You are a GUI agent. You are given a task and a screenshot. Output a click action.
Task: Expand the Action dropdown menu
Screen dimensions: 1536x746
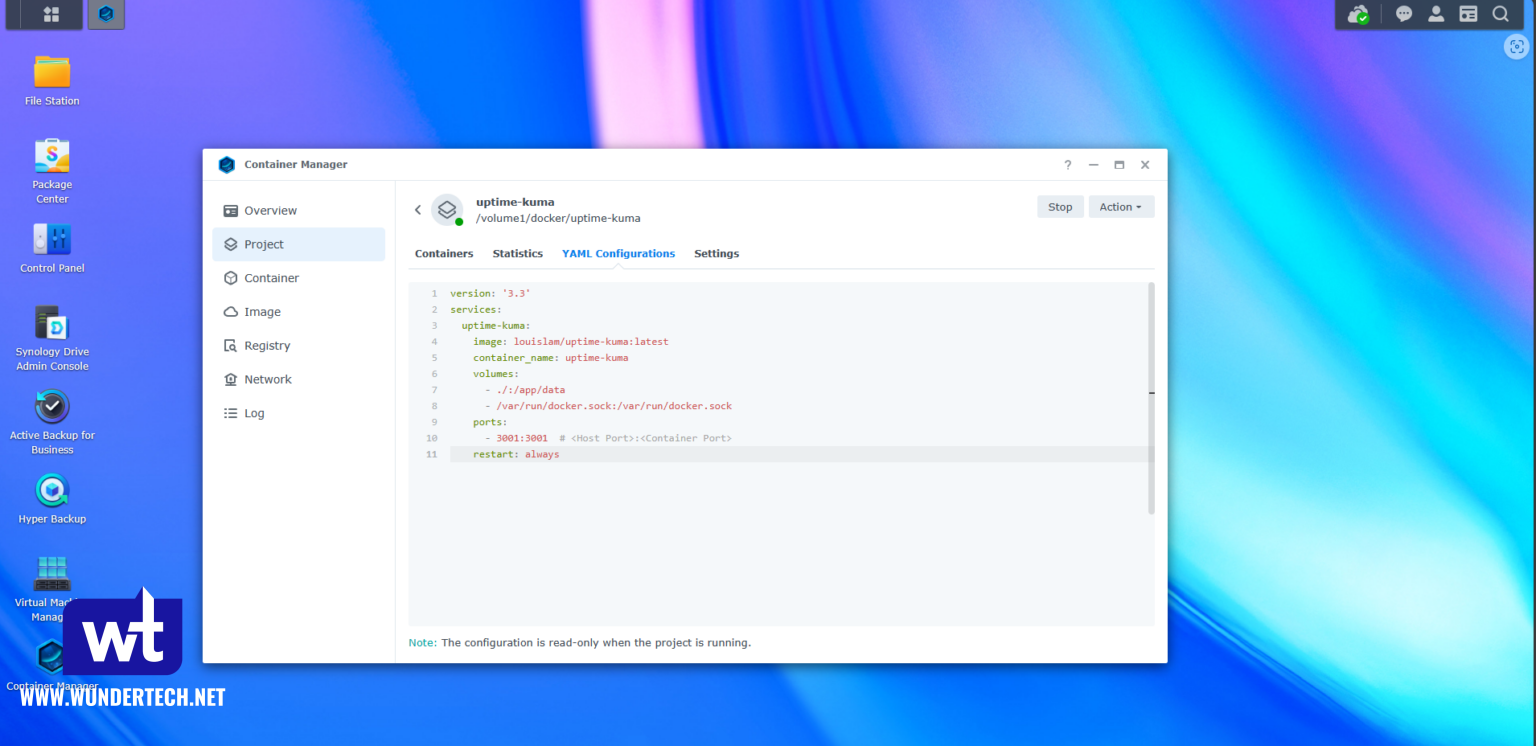pos(1120,207)
